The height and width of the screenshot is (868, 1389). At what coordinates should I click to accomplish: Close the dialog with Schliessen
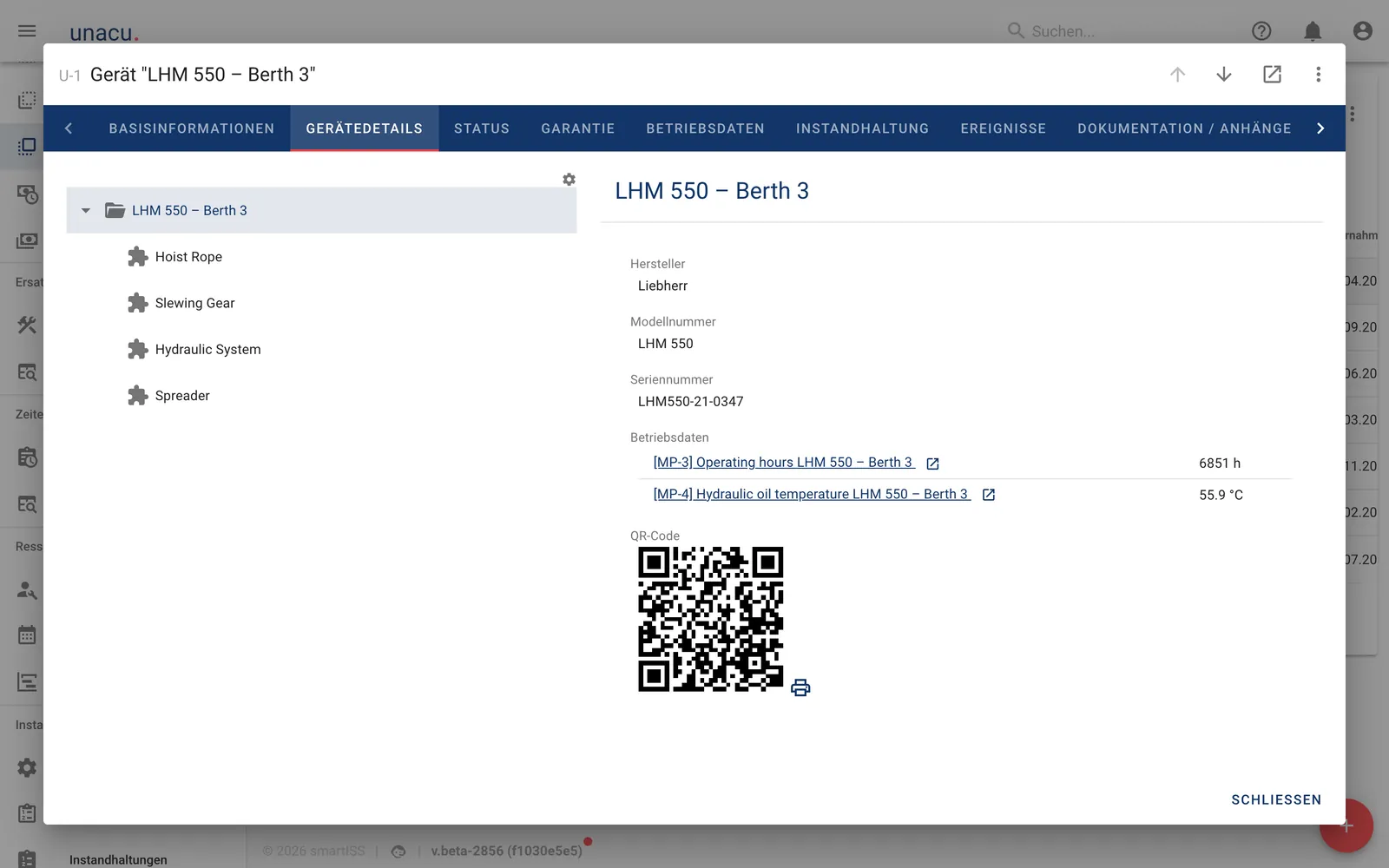[x=1276, y=799]
